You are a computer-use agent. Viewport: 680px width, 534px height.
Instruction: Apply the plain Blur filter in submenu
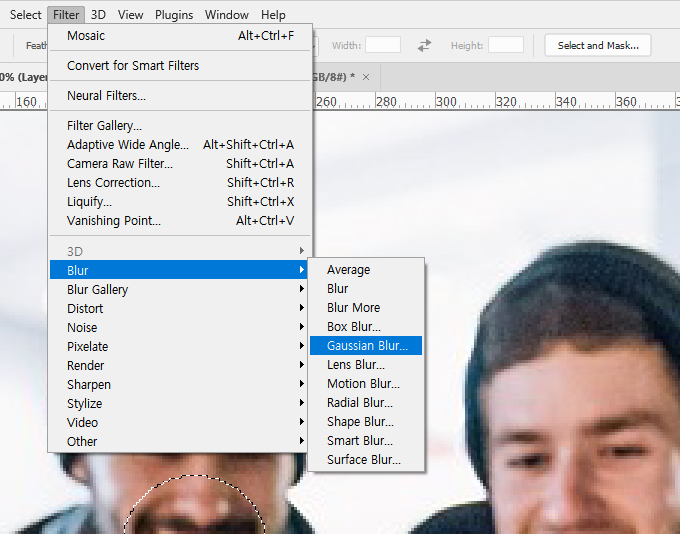(366, 288)
